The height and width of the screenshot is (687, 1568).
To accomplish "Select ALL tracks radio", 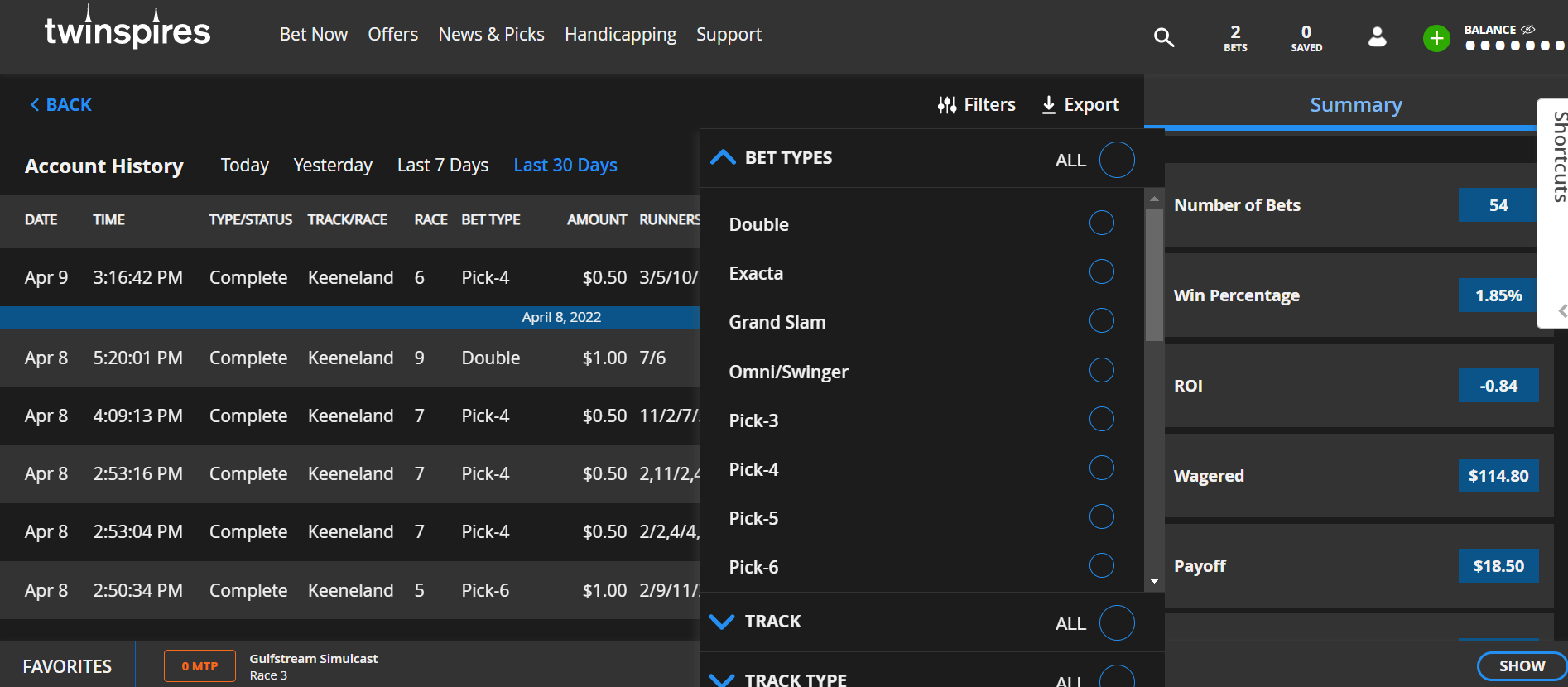I will pyautogui.click(x=1117, y=623).
